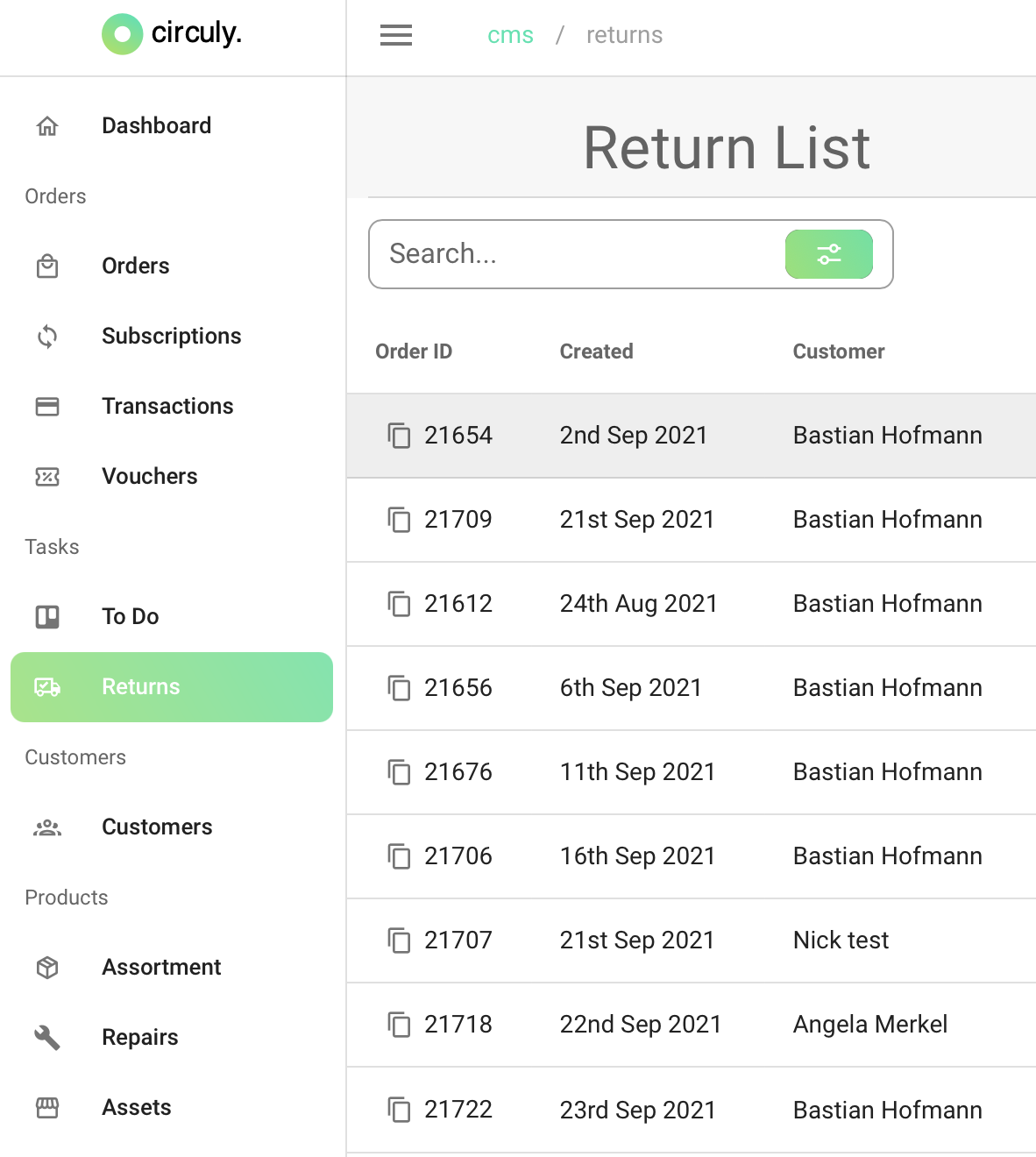Click the To Do board icon

[x=47, y=617]
